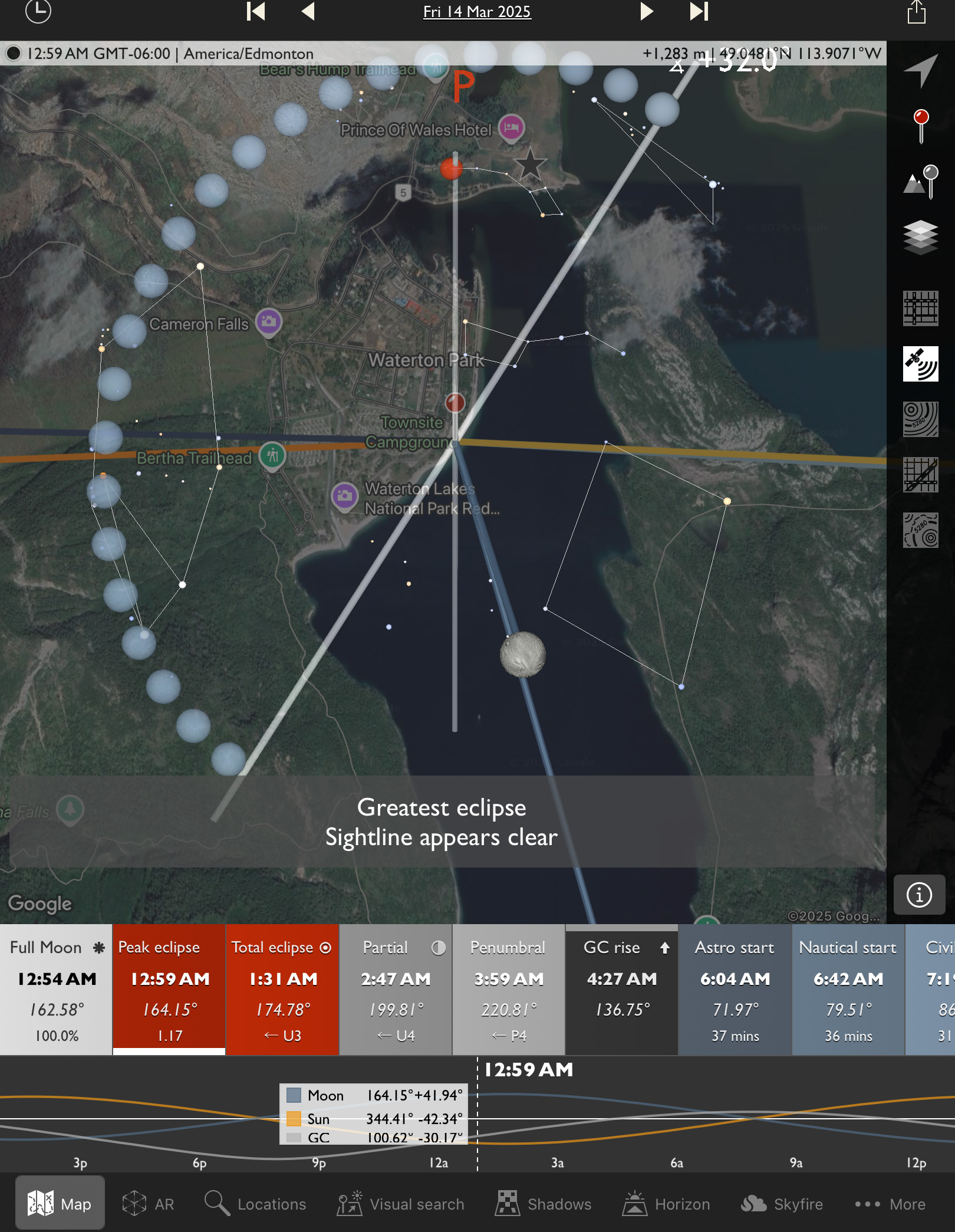Tap the share export icon
Viewport: 955px width, 1232px height.
tap(916, 12)
